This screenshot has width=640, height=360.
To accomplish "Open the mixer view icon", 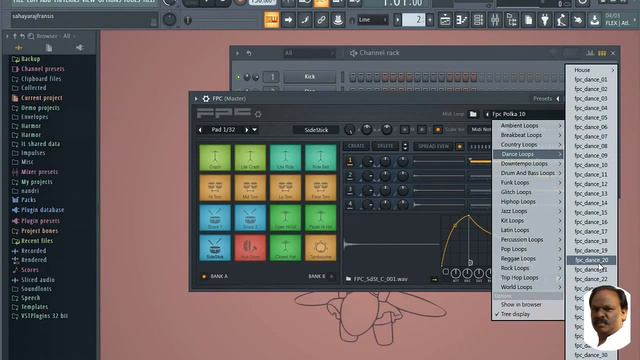I will (495, 20).
